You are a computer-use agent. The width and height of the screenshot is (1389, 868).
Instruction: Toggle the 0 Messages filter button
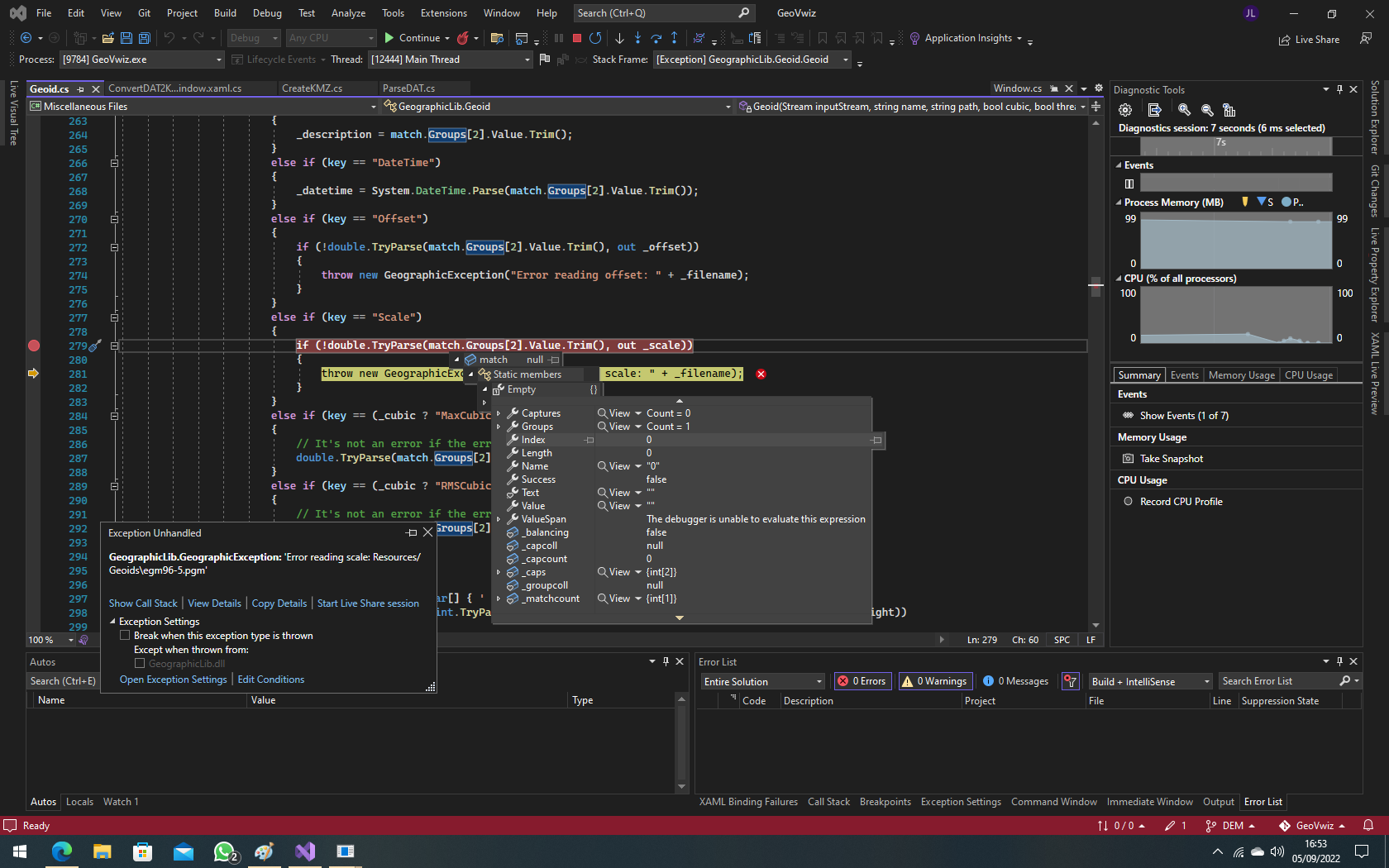(1015, 681)
